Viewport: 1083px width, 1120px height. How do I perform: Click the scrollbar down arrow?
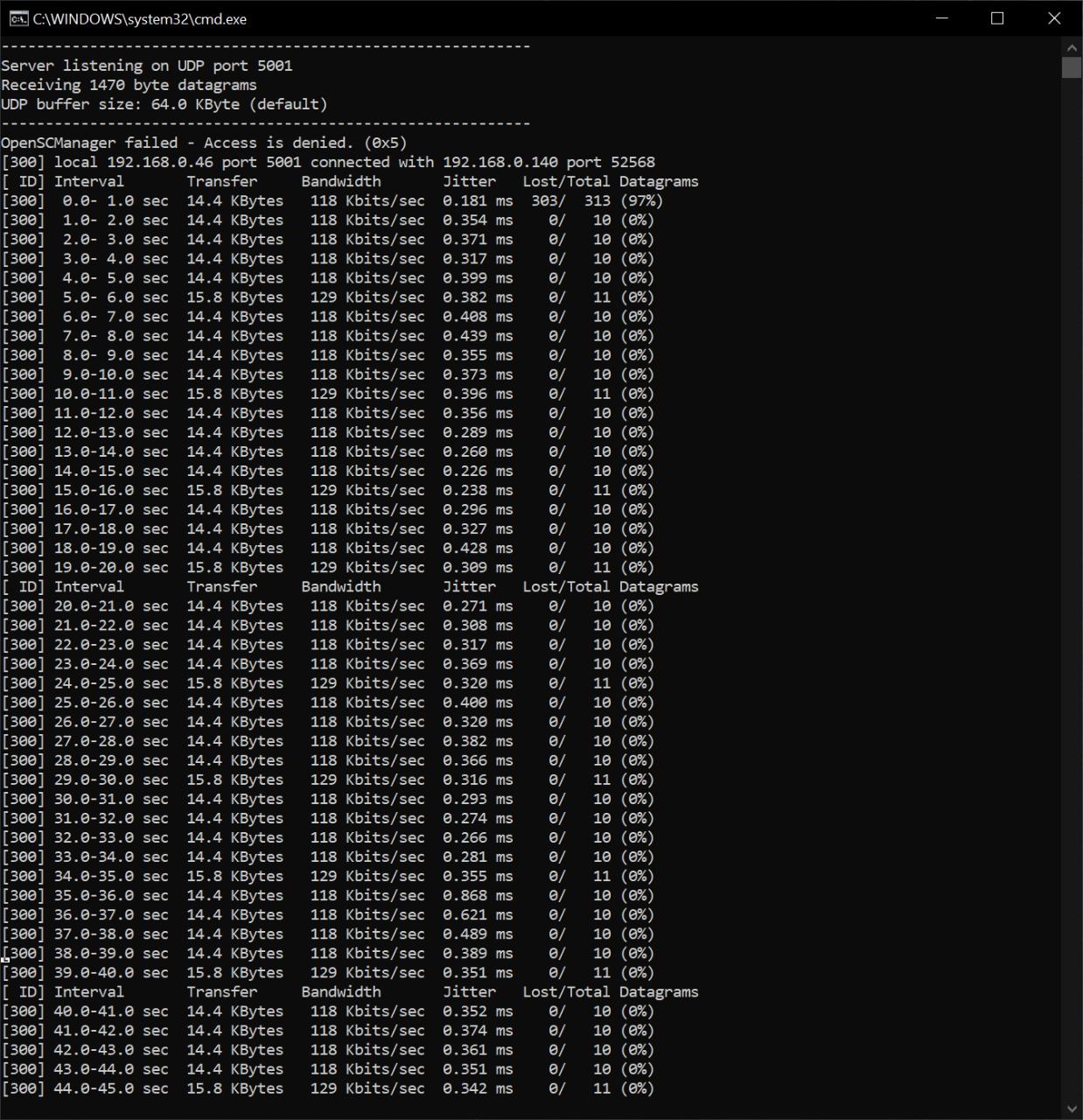tap(1072, 1109)
